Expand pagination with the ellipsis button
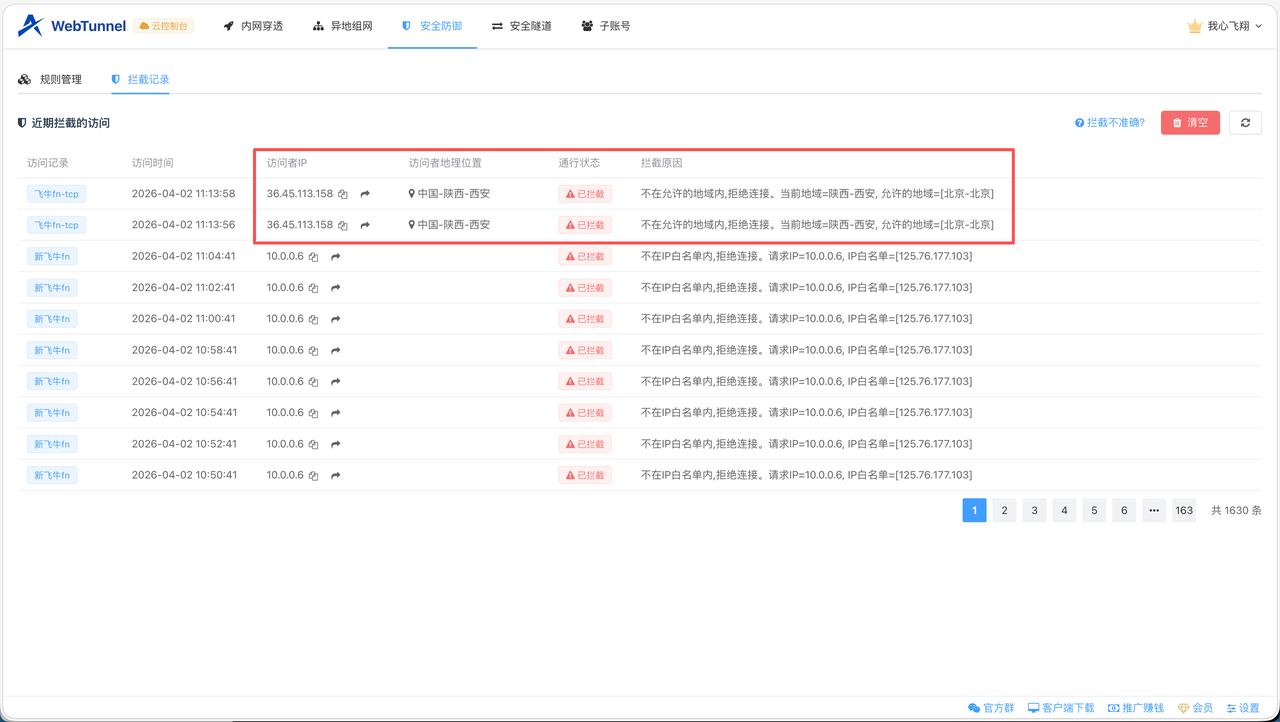The height and width of the screenshot is (722, 1280). point(1154,510)
